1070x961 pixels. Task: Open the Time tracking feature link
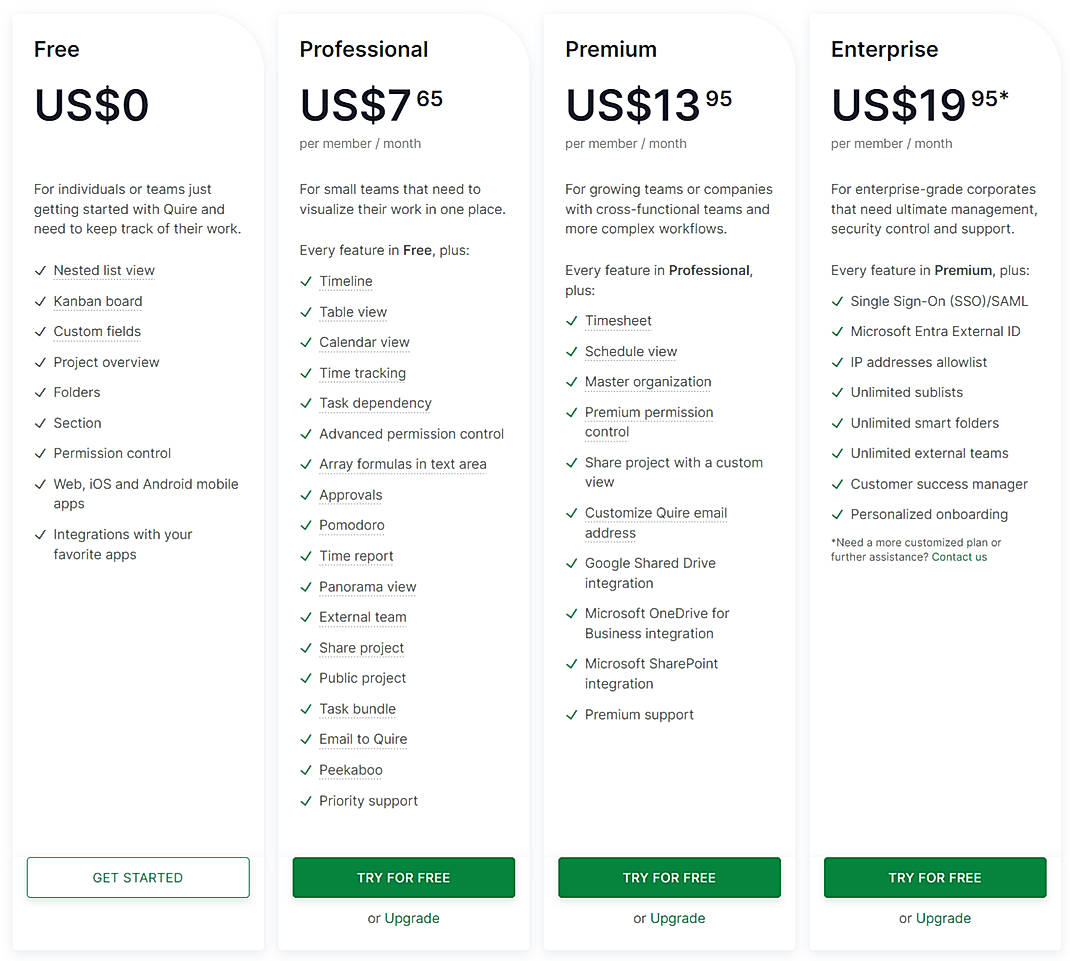pos(362,373)
